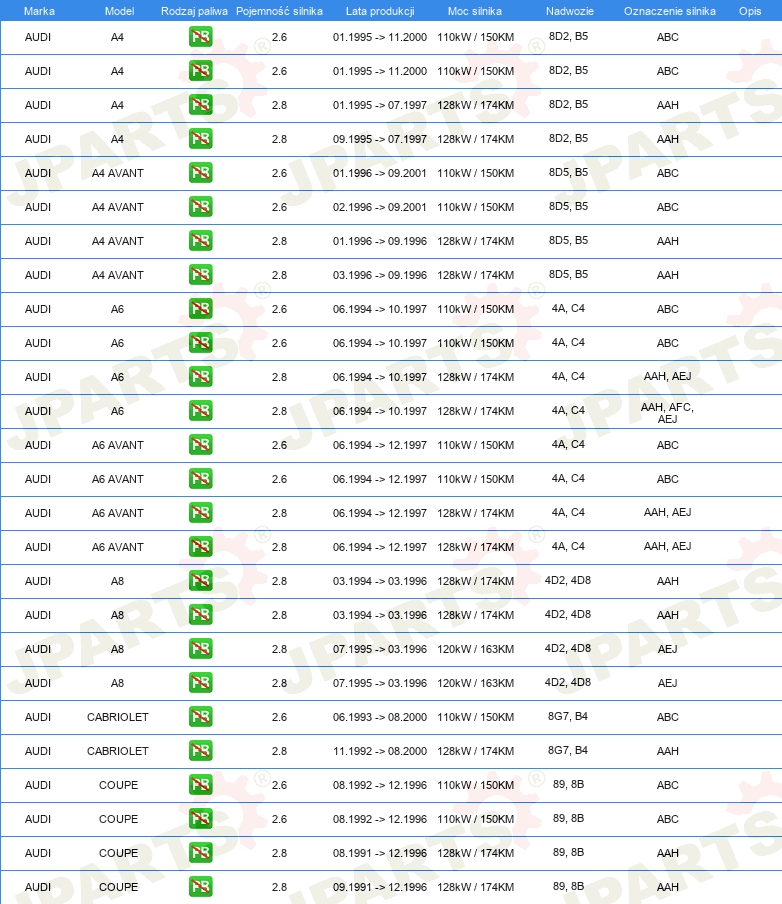This screenshot has height=904, width=782.
Task: Click COUPE in the row starting 08.1991
Action: [x=118, y=853]
